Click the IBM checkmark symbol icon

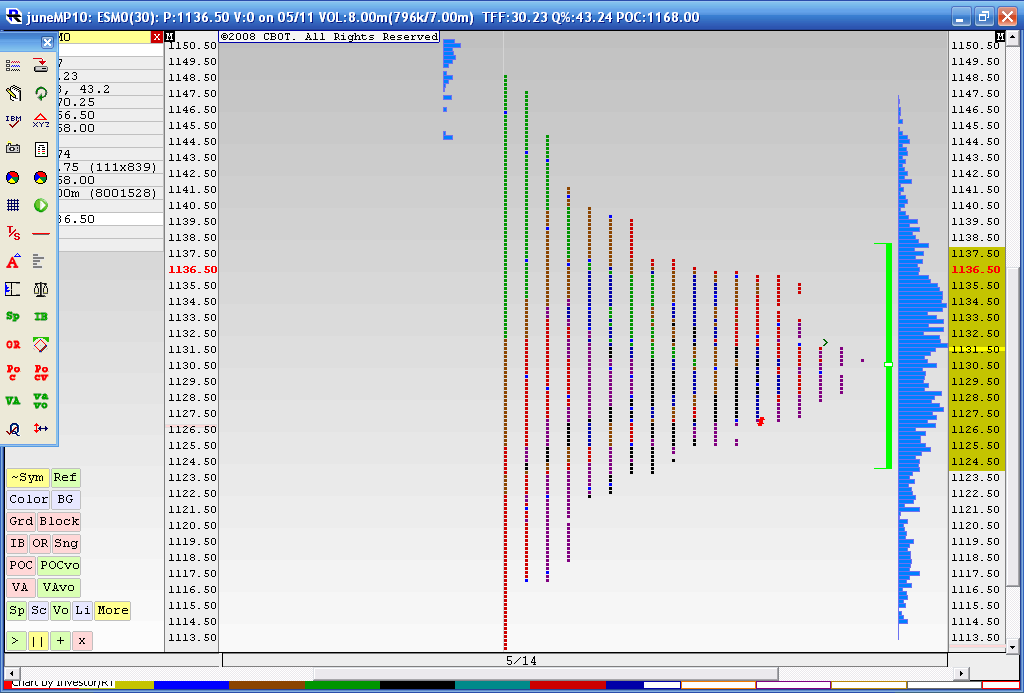13,121
